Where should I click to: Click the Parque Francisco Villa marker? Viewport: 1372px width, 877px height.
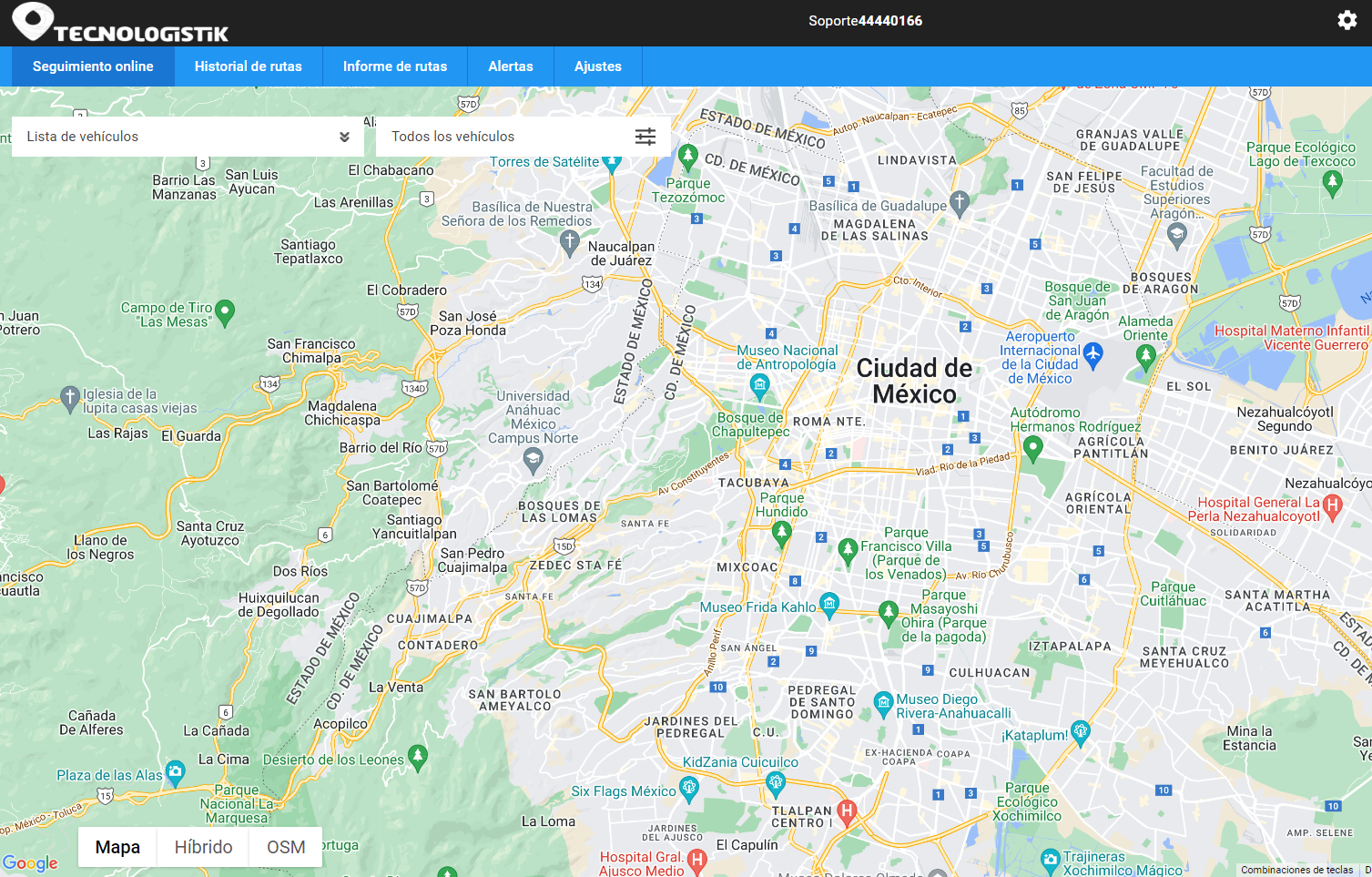click(x=848, y=550)
